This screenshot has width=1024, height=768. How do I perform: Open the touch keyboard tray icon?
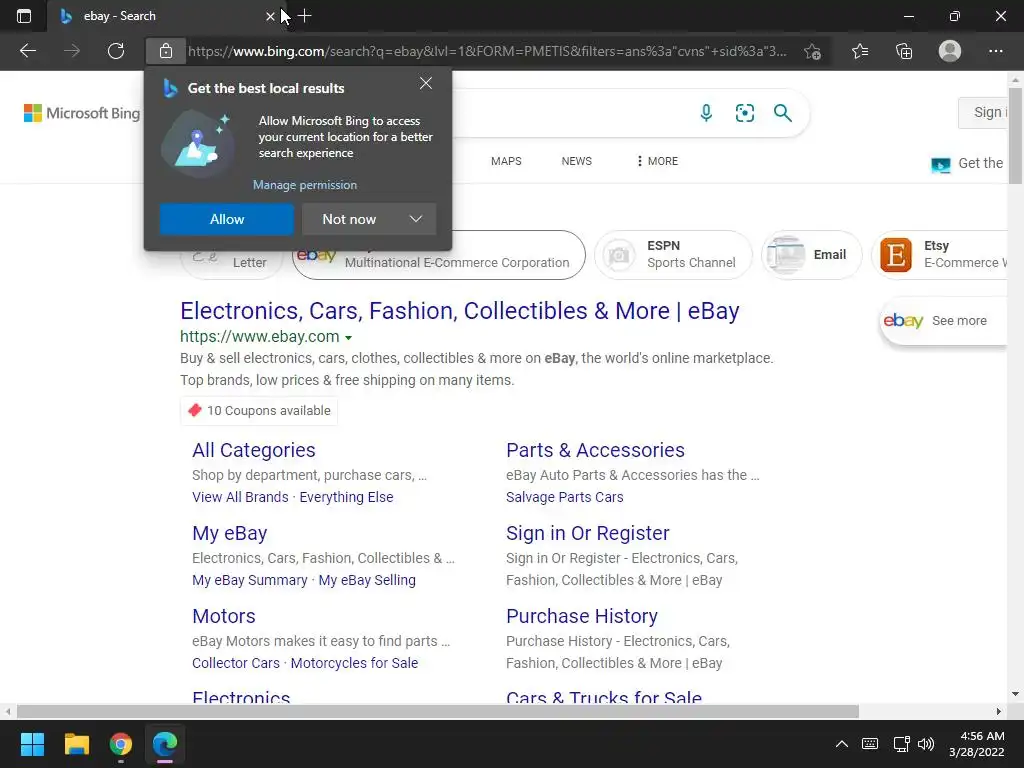[870, 744]
